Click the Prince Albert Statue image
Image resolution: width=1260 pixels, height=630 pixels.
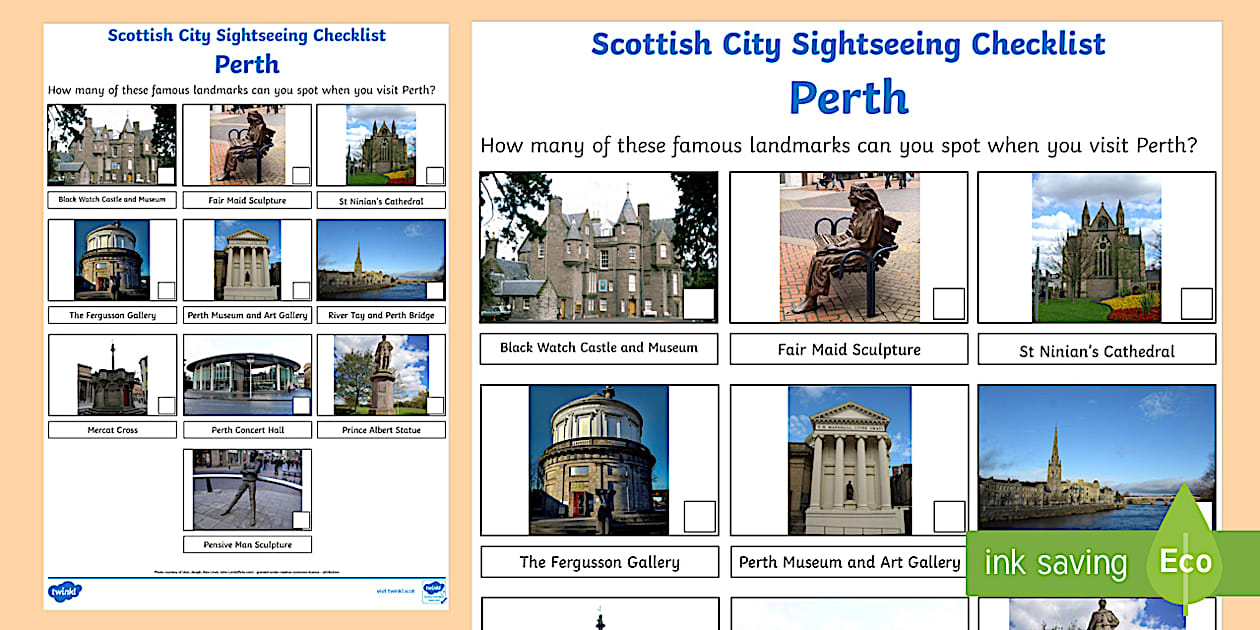coord(380,375)
